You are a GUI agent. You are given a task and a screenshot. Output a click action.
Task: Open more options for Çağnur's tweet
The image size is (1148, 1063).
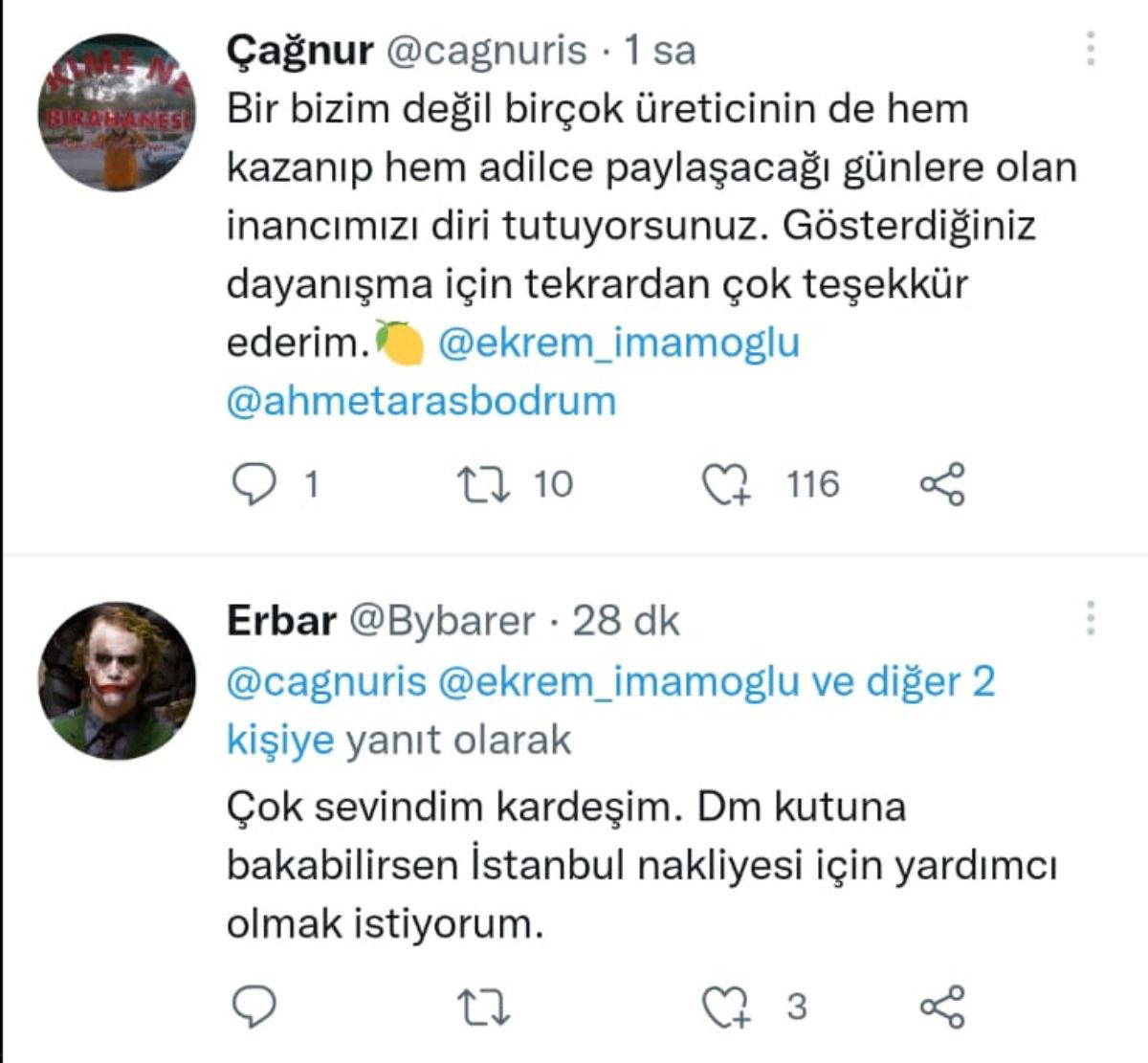coord(1091,48)
